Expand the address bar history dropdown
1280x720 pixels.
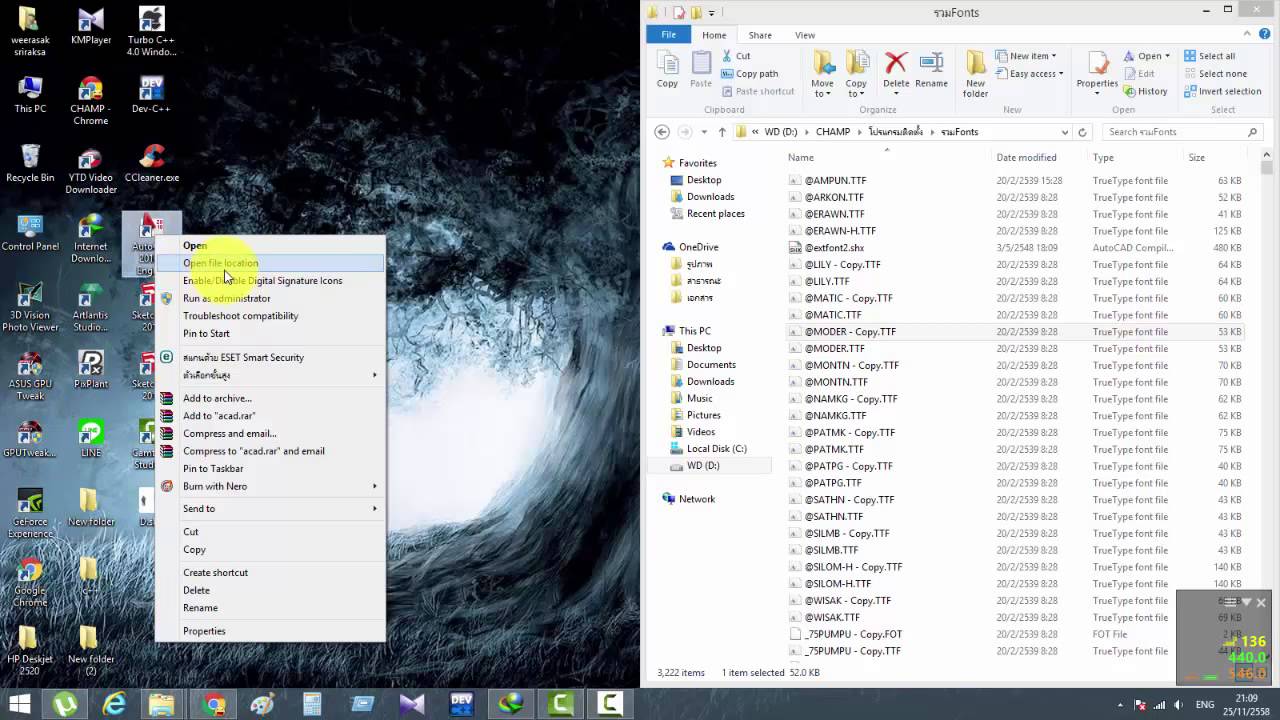(x=1065, y=132)
